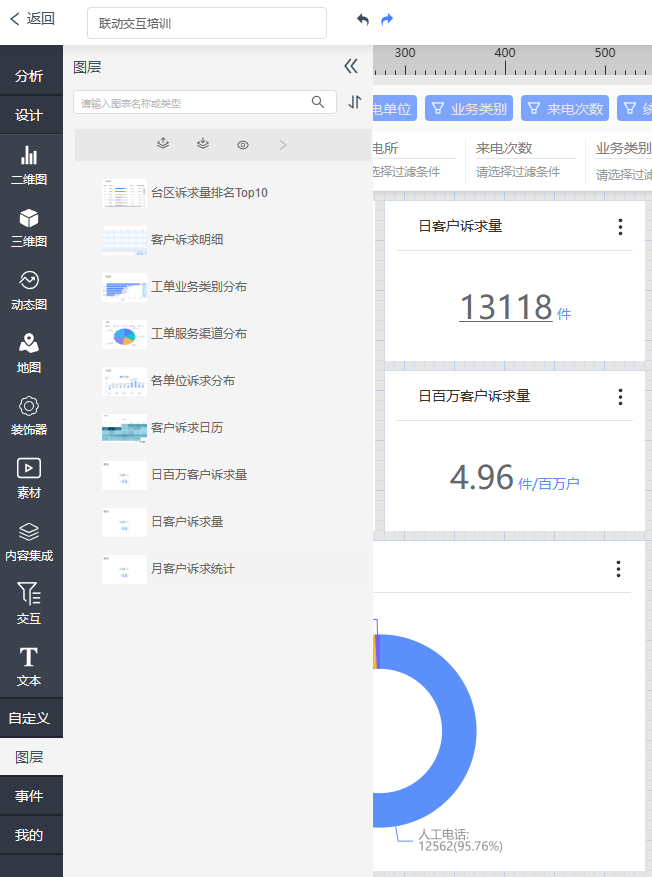
Task: Select the 素材 media icon
Action: point(29,469)
